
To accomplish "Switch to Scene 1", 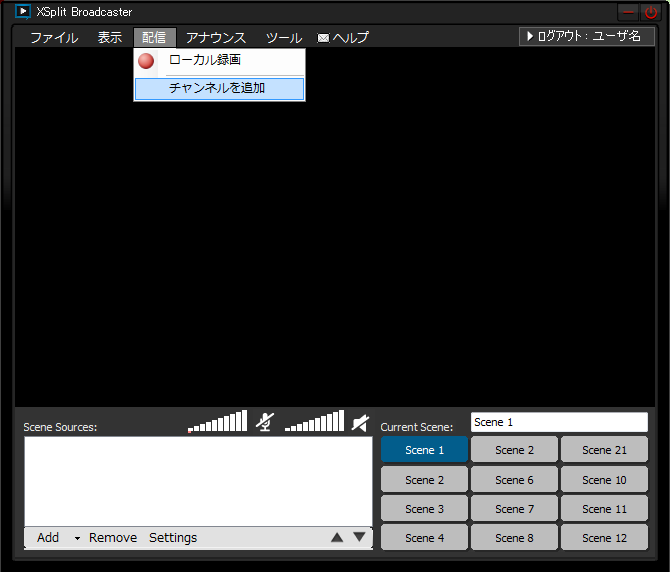I will 424,449.
